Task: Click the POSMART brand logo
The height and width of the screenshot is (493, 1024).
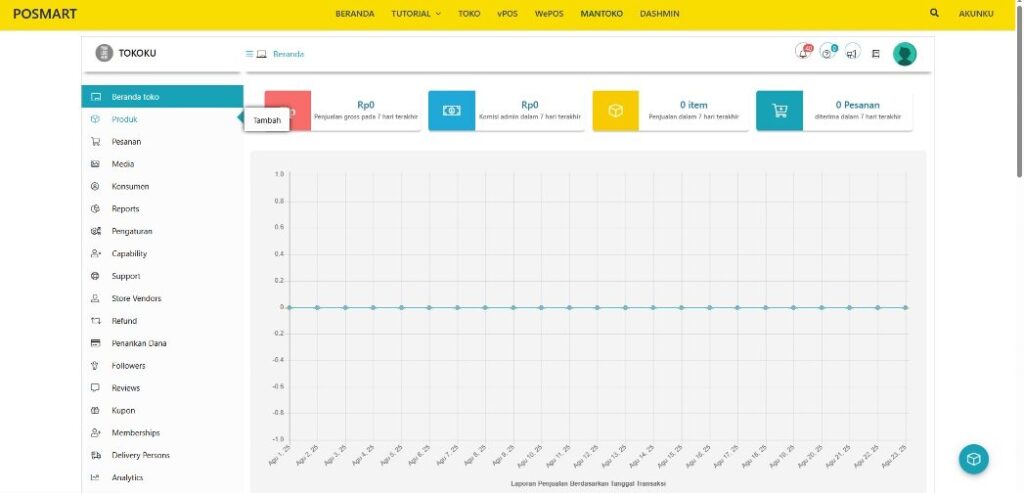Action: 45,14
